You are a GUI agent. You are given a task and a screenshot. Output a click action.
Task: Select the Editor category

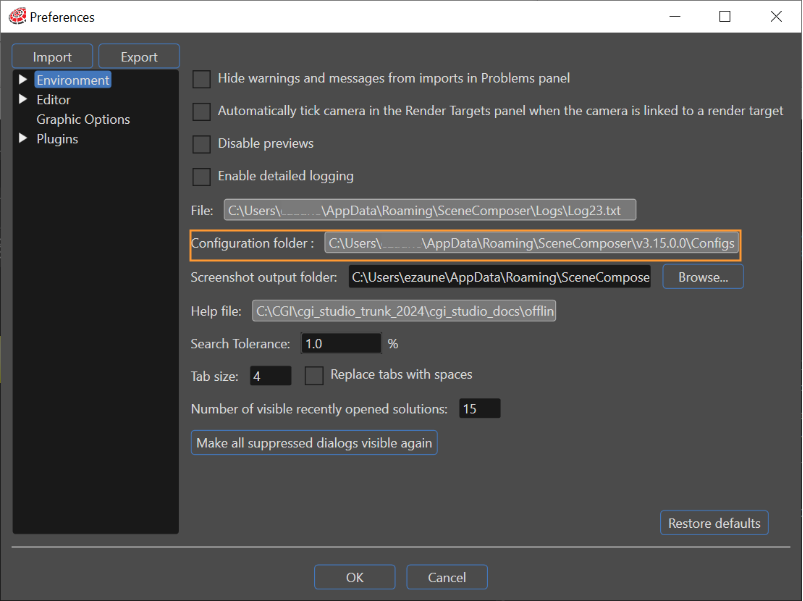click(x=53, y=100)
